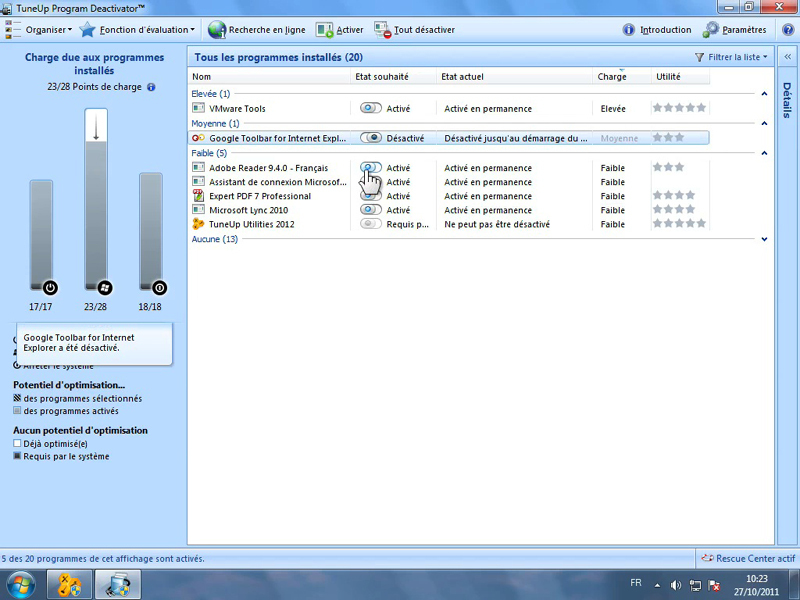Select the Expert PDF 7 Professional name
Screen dimensions: 800x600
coord(260,196)
